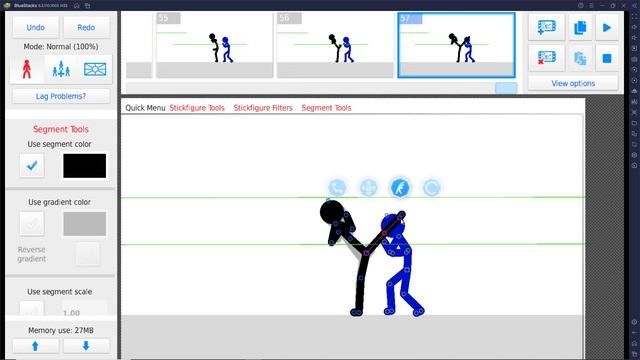
Task: Open the BlueStacks hamburger menu
Action: pyautogui.click(x=591, y=5)
